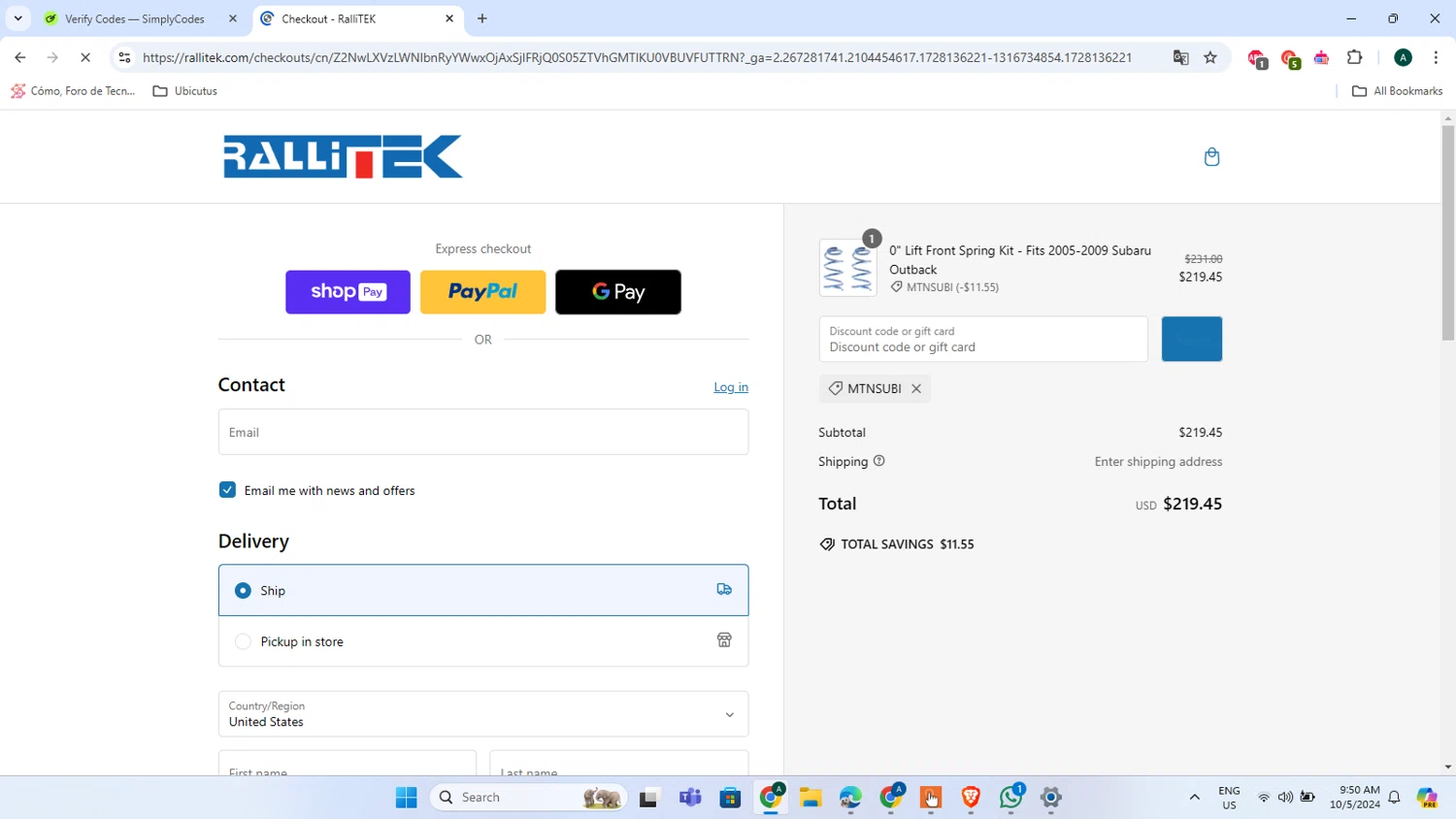Pay with Google Pay
Viewport: 1456px width, 819px height.
[x=618, y=292]
